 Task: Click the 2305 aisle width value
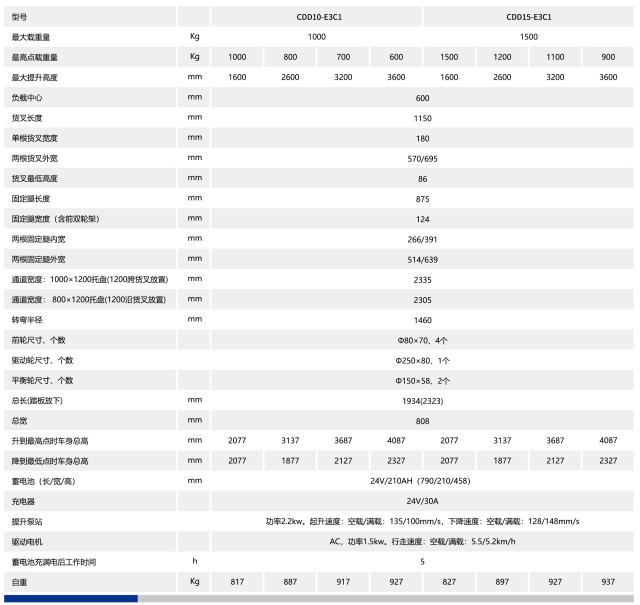[x=422, y=300]
